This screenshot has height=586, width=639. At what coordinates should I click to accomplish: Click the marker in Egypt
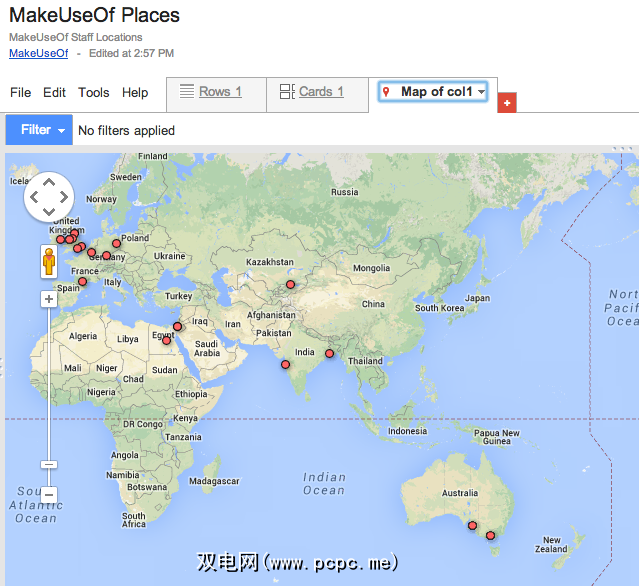pos(166,340)
